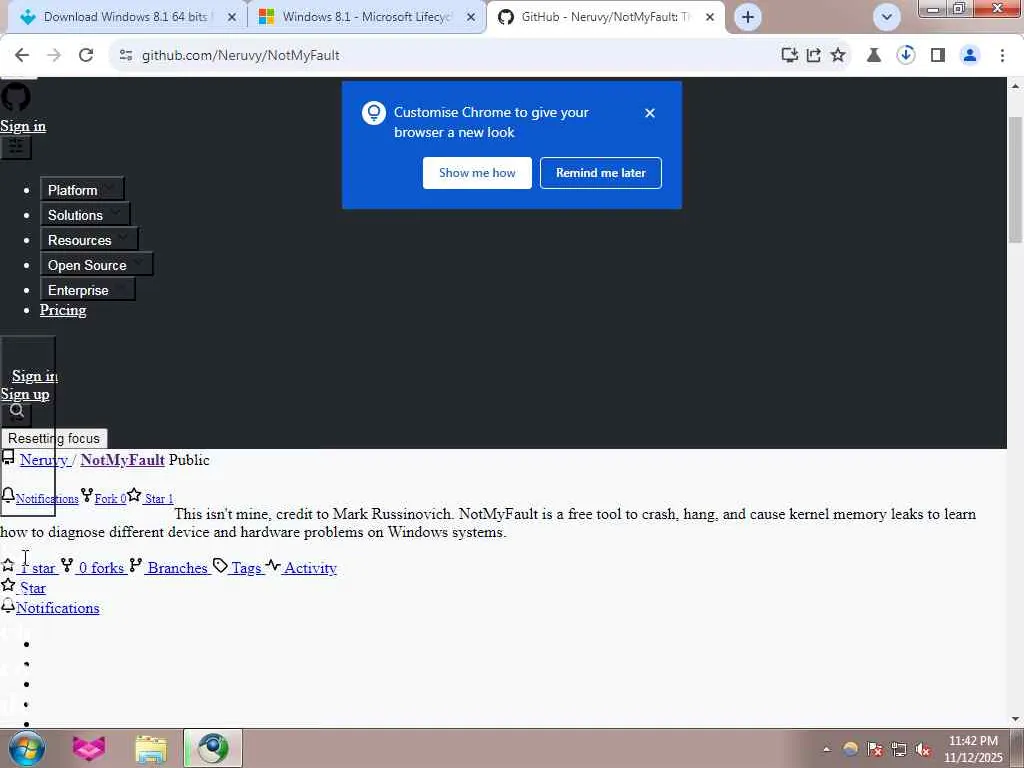The height and width of the screenshot is (768, 1024).
Task: Open a new tab with plus button
Action: click(748, 17)
